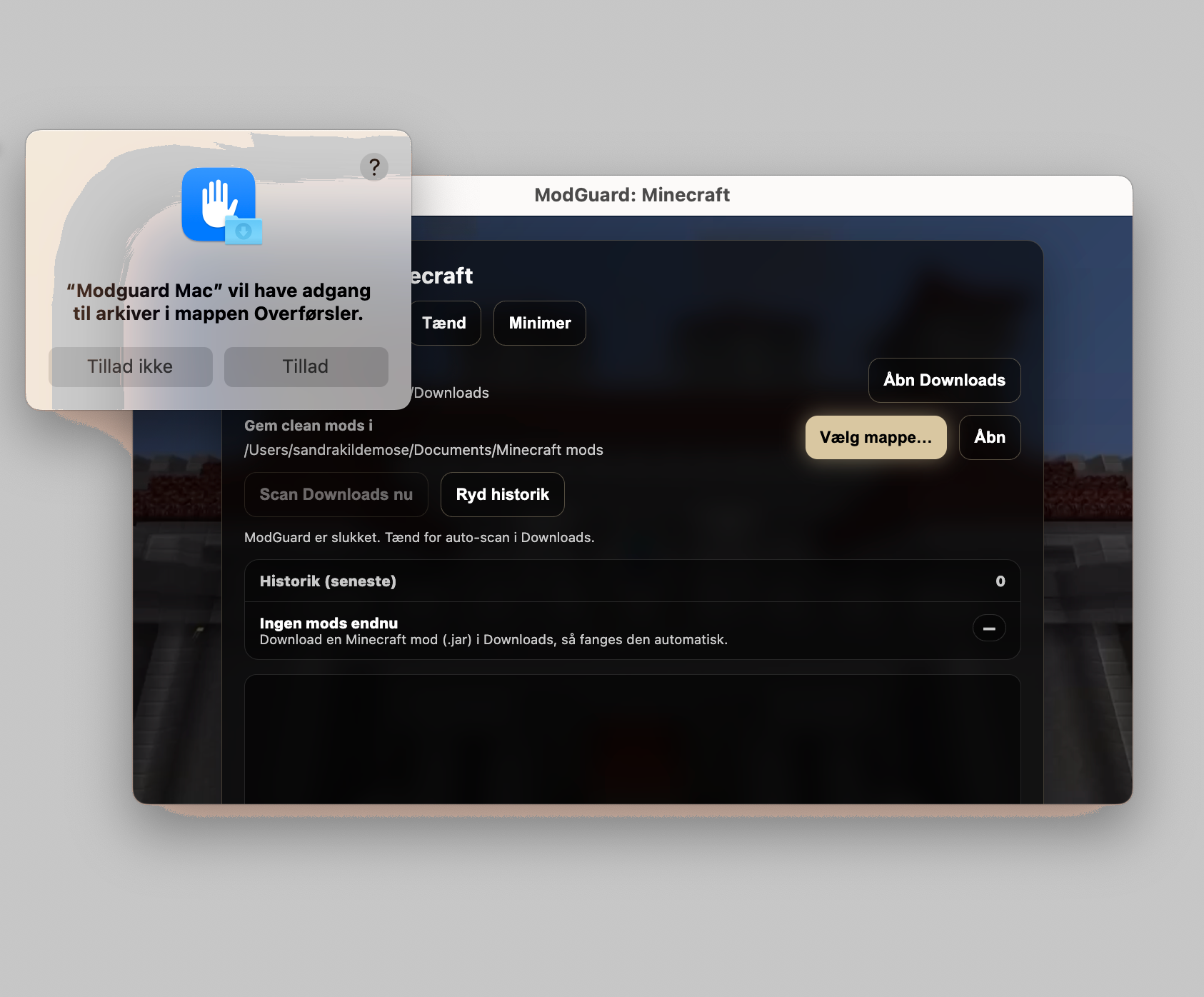
Task: Click the Download en Minecraft mod hint text
Action: pyautogui.click(x=493, y=640)
